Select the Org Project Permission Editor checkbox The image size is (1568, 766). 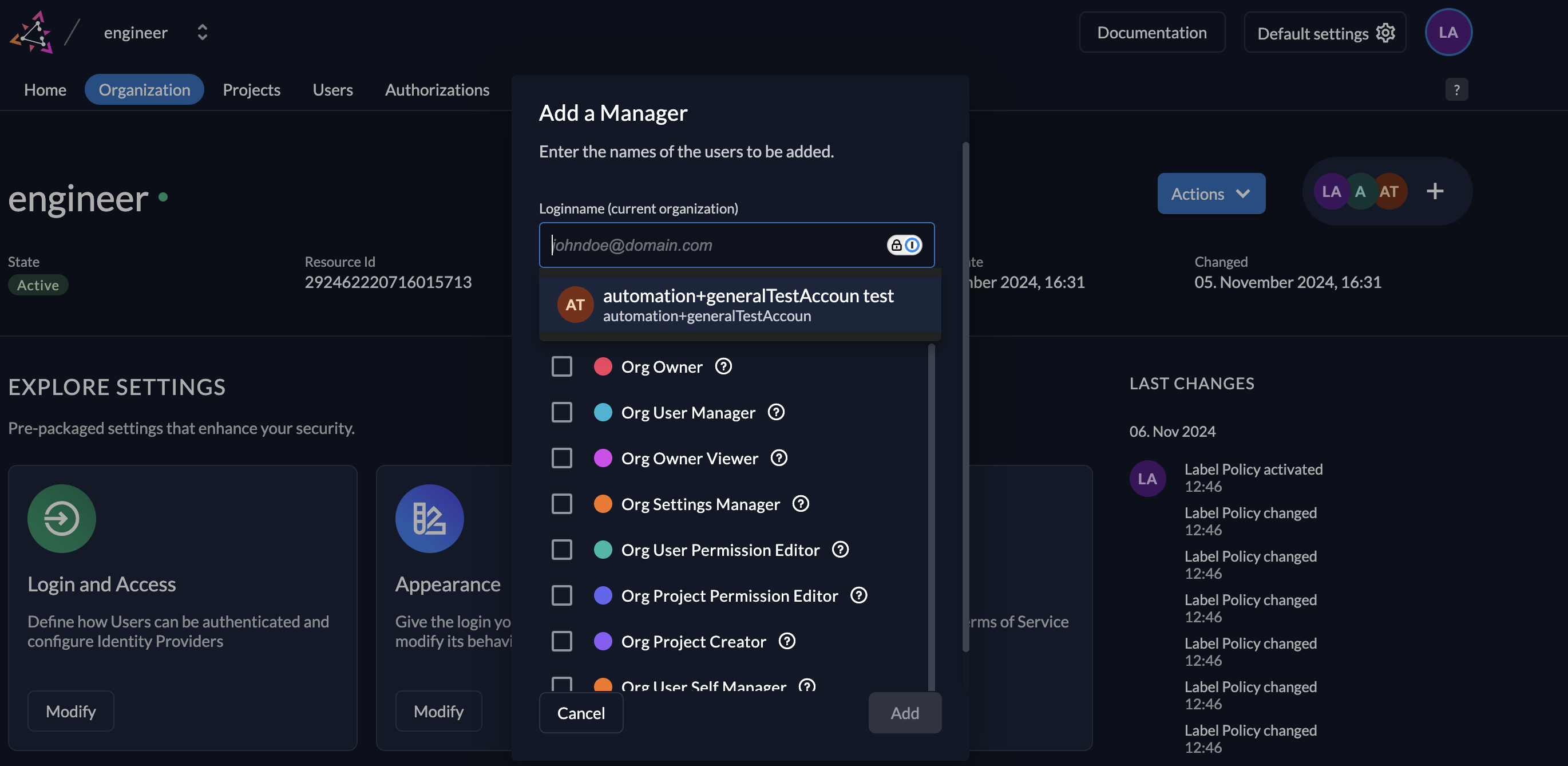(561, 595)
